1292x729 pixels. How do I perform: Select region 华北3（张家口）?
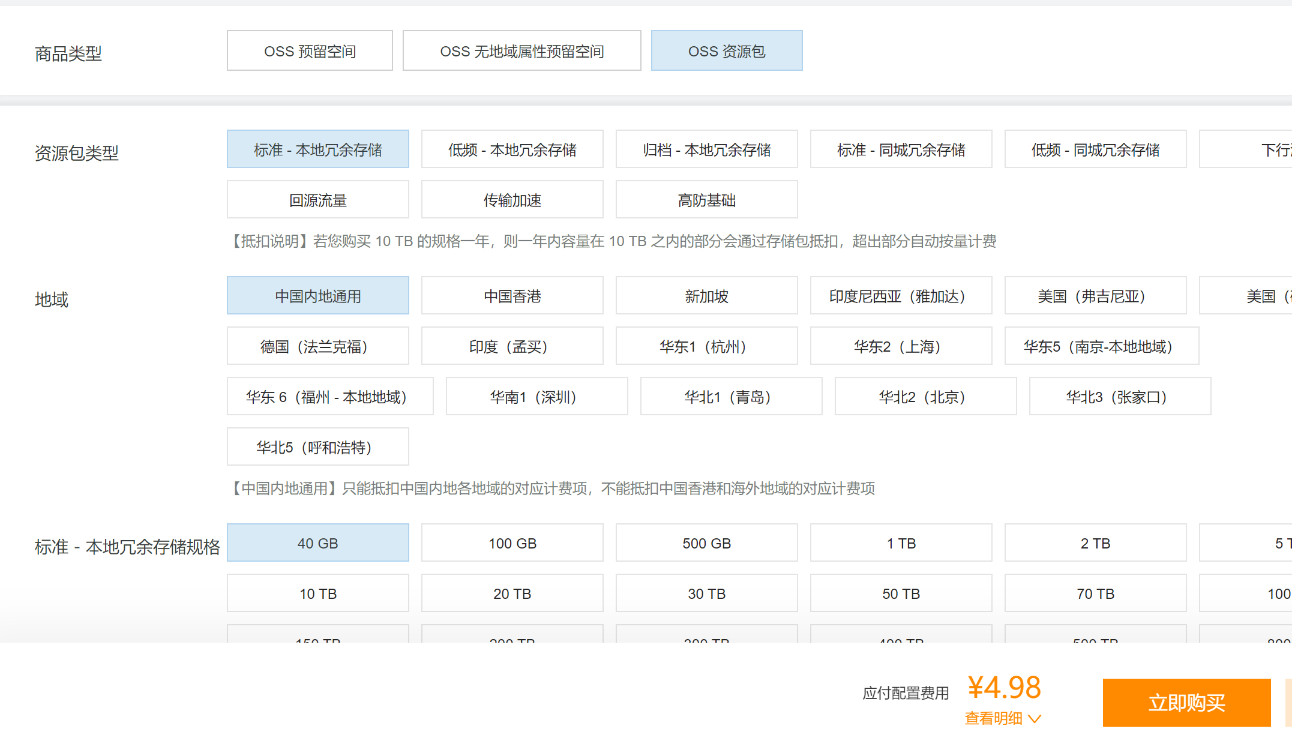click(1120, 396)
